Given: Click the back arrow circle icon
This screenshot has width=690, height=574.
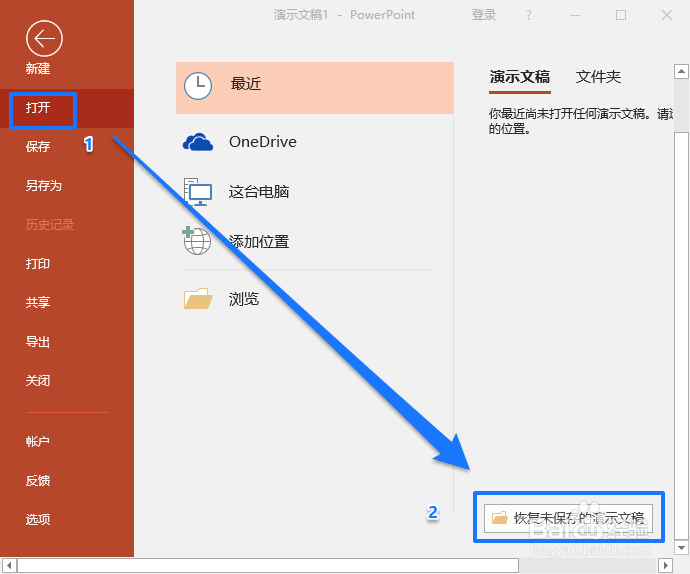Looking at the screenshot, I should point(44,38).
